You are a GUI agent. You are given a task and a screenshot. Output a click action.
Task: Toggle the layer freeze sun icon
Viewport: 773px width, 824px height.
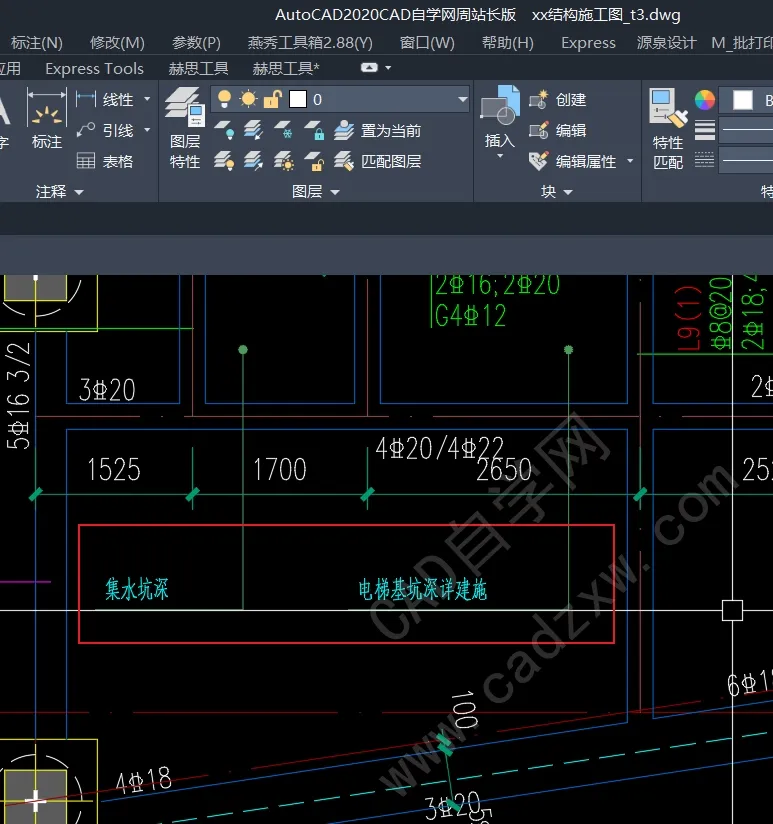(248, 99)
